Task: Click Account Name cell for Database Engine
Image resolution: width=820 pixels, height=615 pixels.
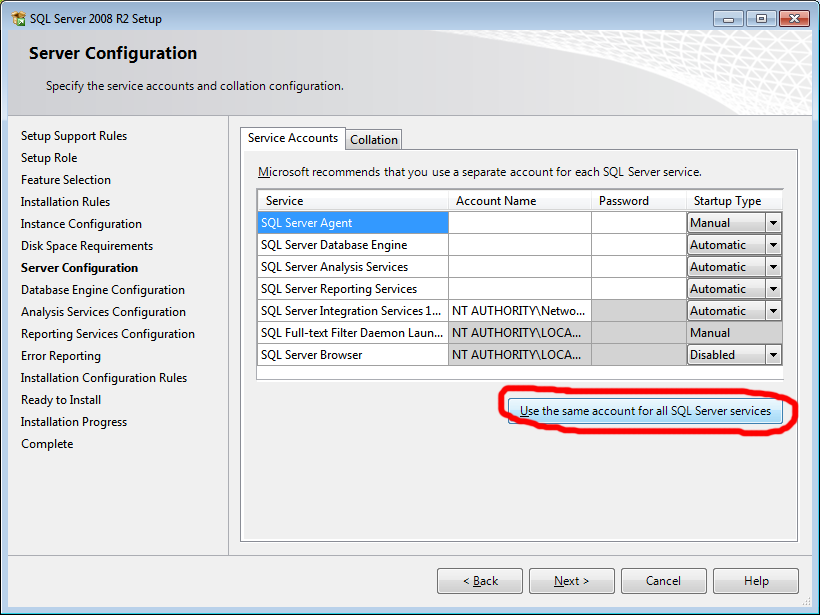Action: tap(519, 245)
